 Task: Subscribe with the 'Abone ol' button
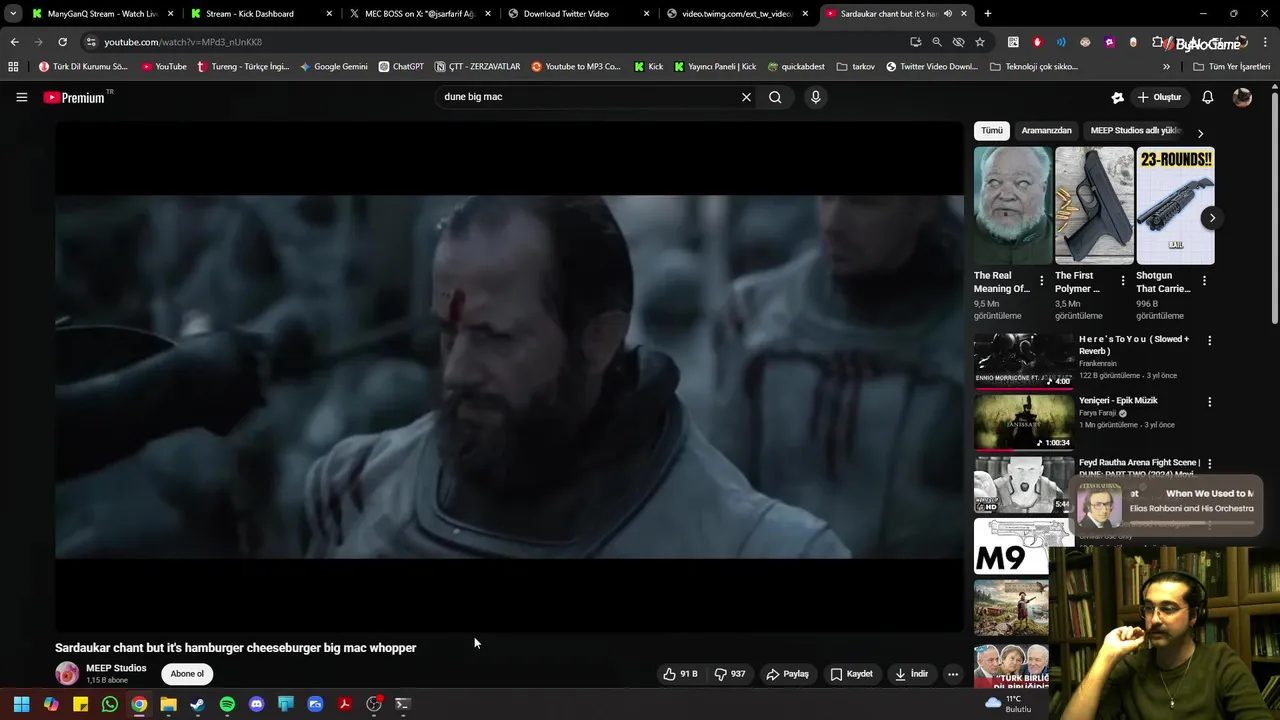(x=187, y=674)
